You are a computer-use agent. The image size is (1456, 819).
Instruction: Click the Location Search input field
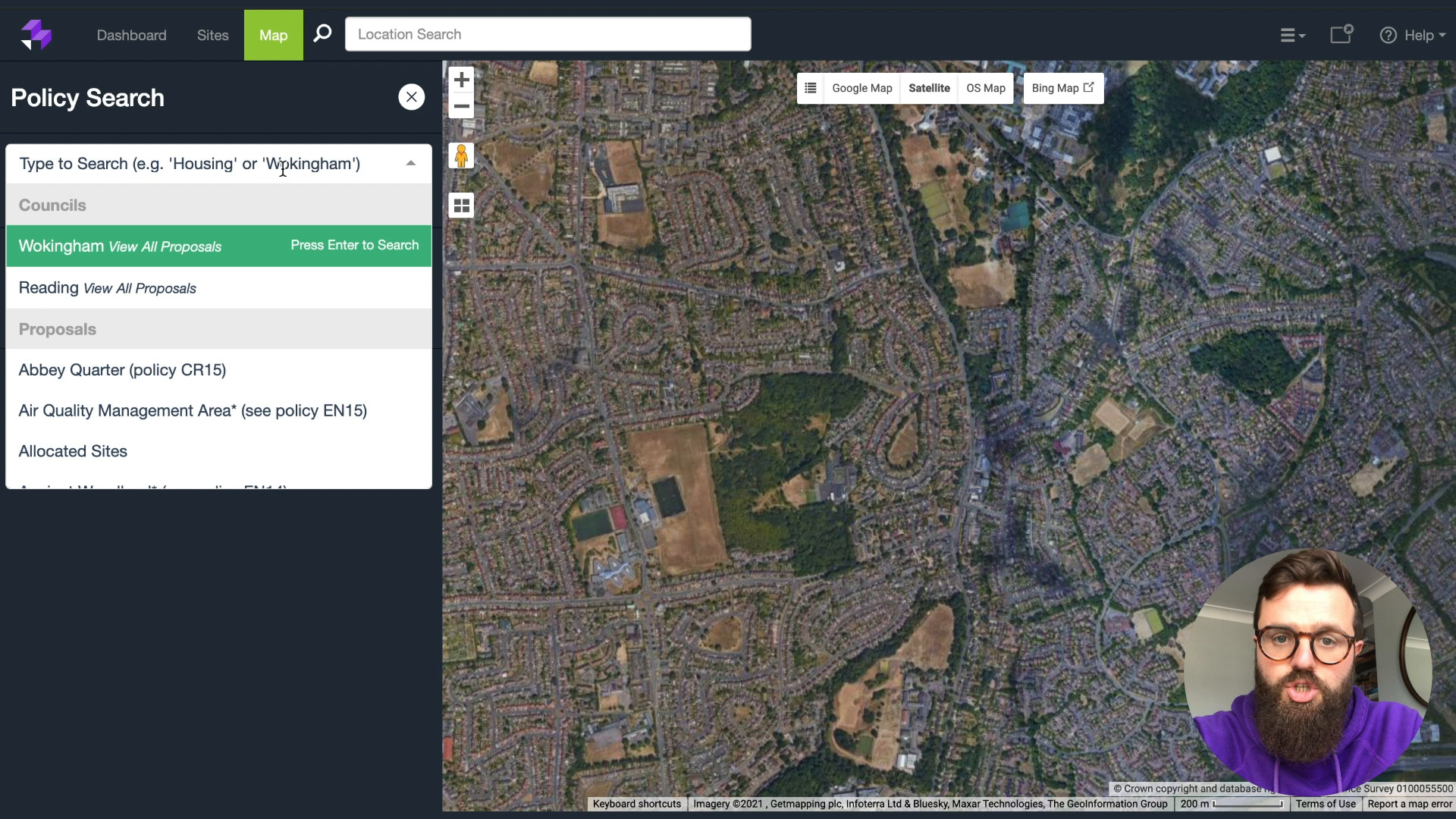[x=548, y=34]
